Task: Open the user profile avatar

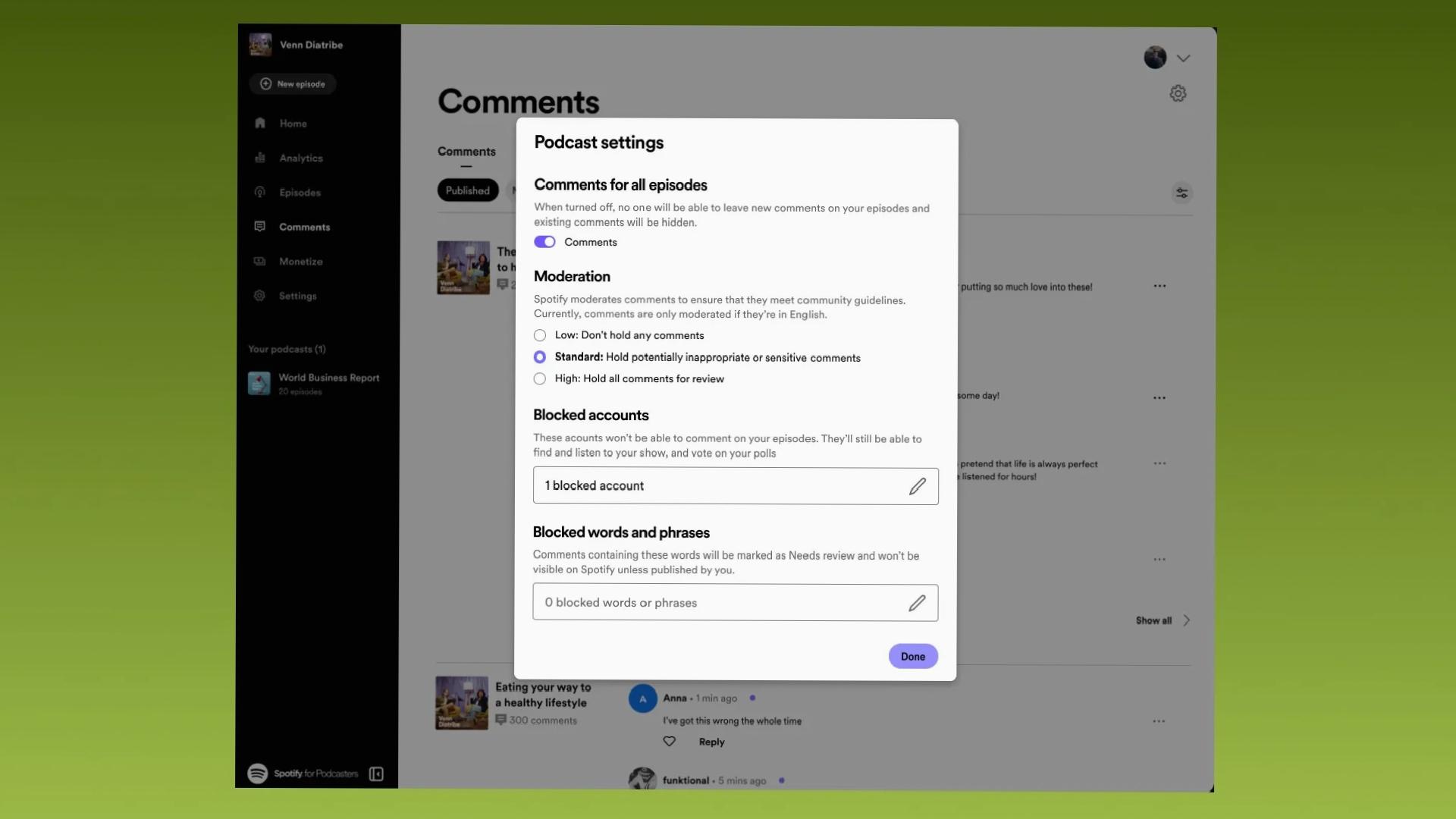Action: [1155, 58]
